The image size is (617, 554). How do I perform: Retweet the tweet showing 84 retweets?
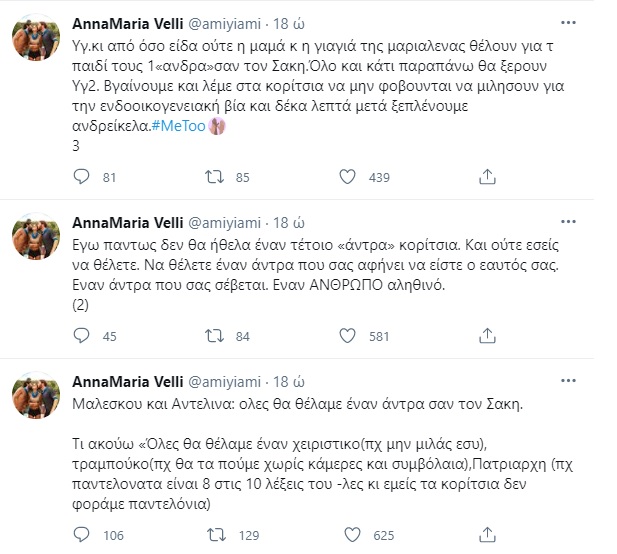point(214,336)
